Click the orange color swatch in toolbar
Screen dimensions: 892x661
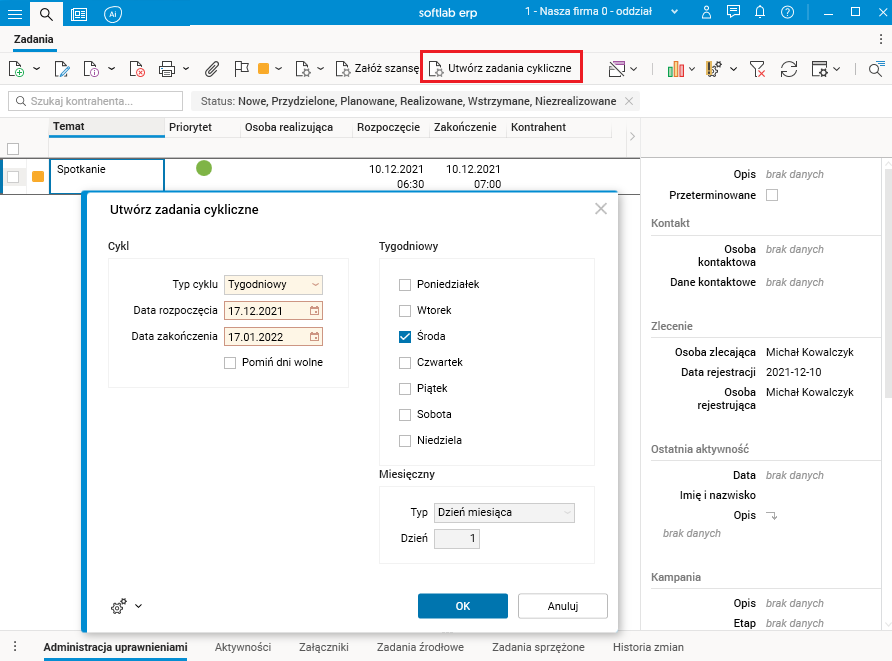click(264, 69)
